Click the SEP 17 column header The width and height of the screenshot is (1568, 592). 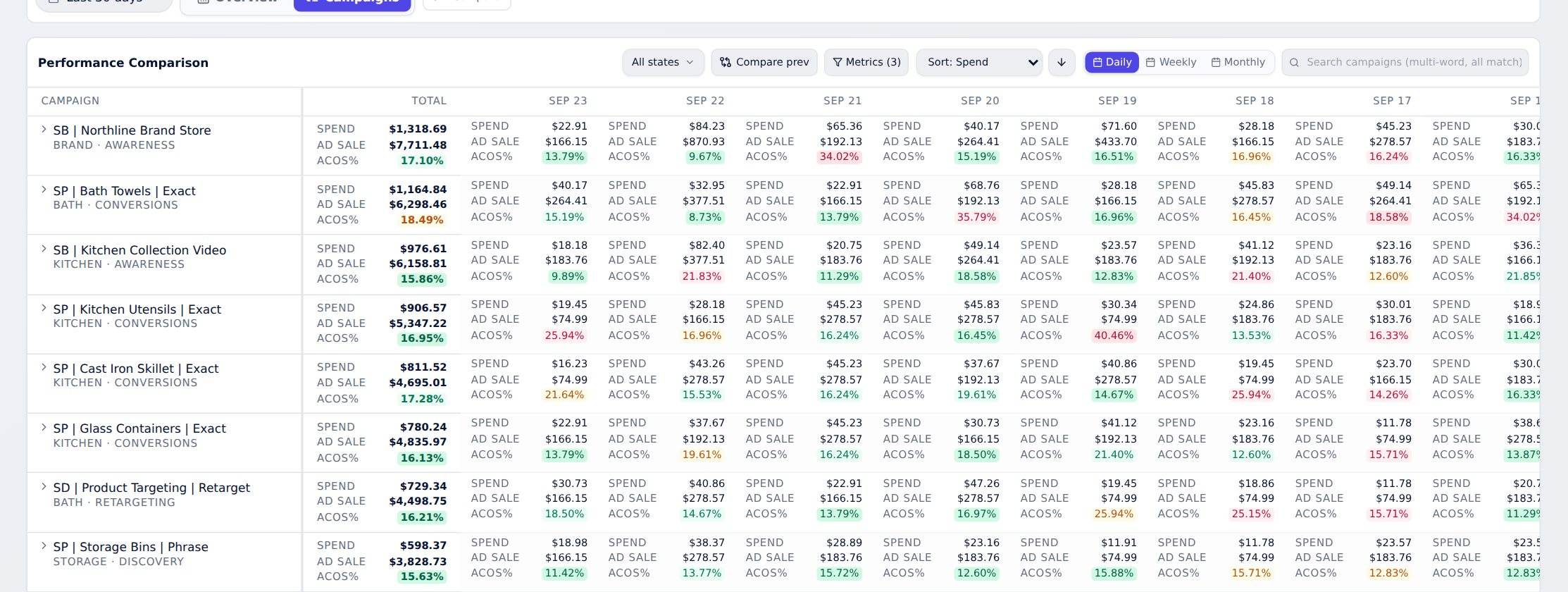point(1392,101)
